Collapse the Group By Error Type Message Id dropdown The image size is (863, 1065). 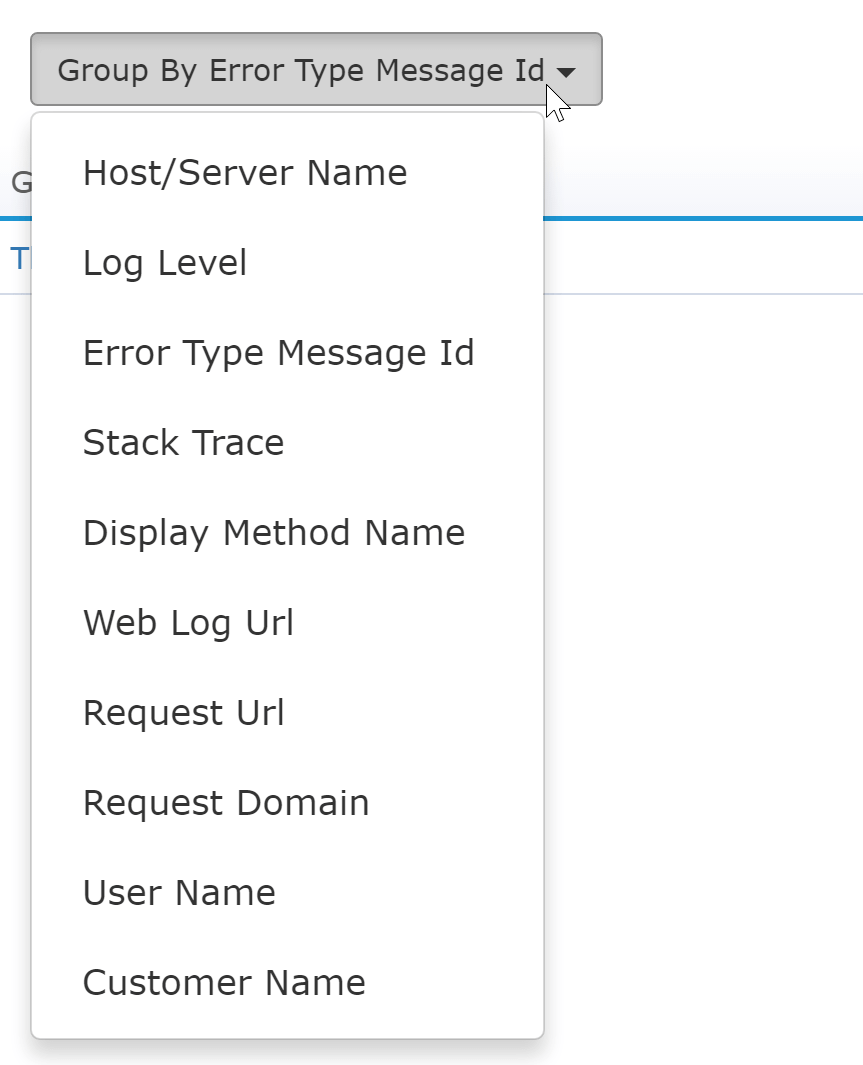tap(316, 69)
